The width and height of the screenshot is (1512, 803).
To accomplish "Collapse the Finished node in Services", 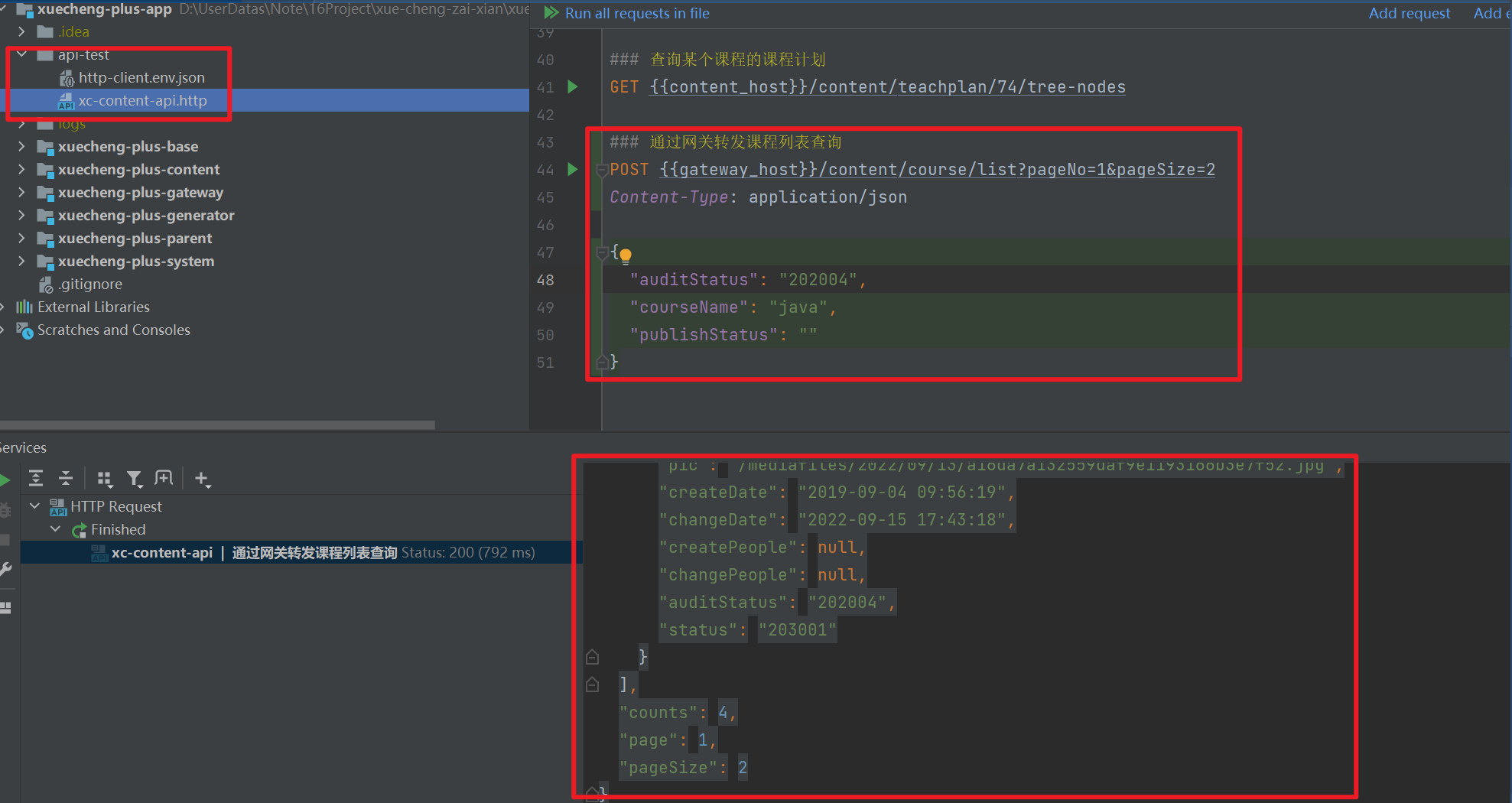I will coord(55,529).
